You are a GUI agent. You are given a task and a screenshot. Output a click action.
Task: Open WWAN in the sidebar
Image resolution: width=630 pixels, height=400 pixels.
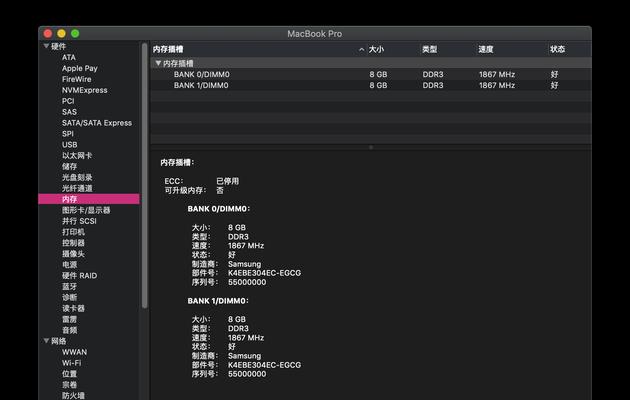(x=74, y=352)
